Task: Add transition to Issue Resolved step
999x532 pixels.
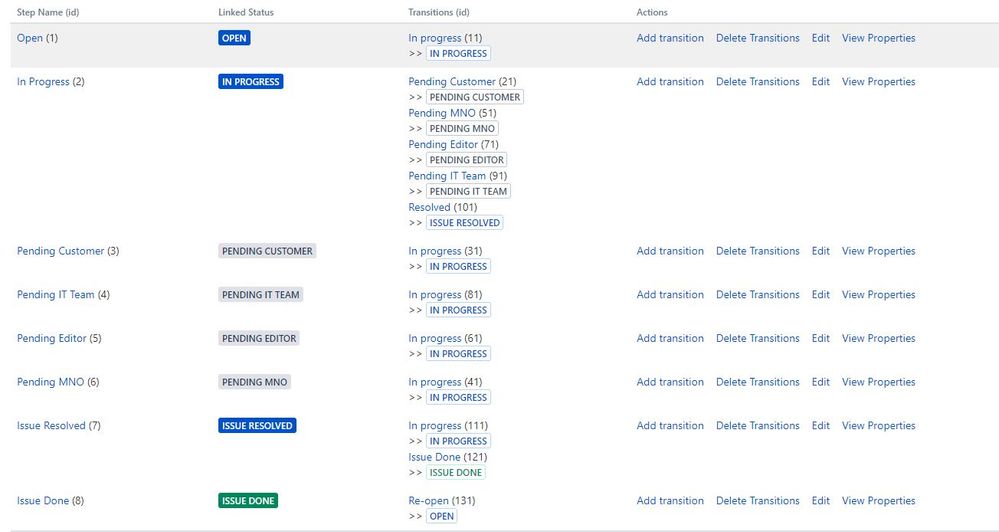Action: [x=670, y=426]
